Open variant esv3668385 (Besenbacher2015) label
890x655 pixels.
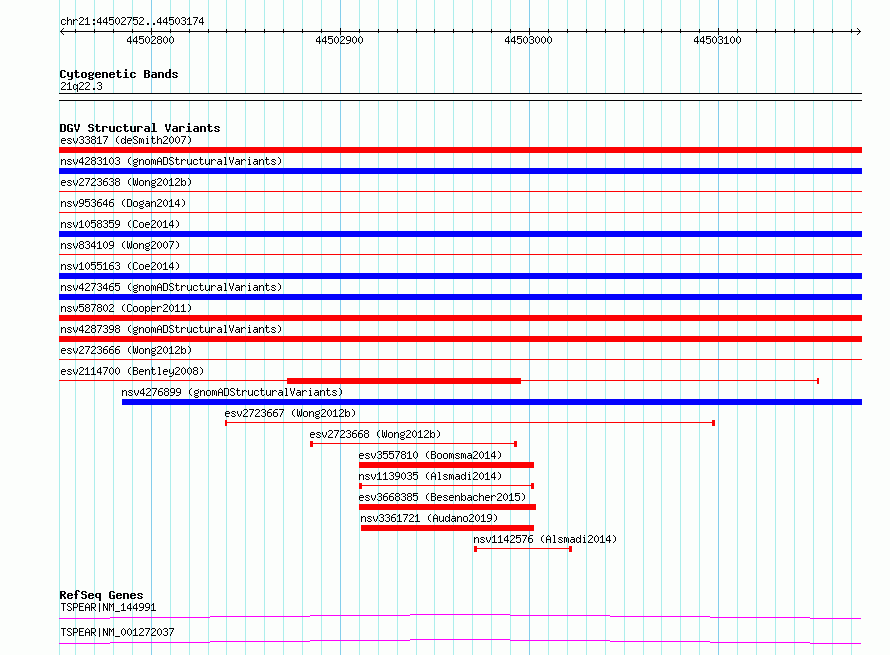pyautogui.click(x=442, y=497)
